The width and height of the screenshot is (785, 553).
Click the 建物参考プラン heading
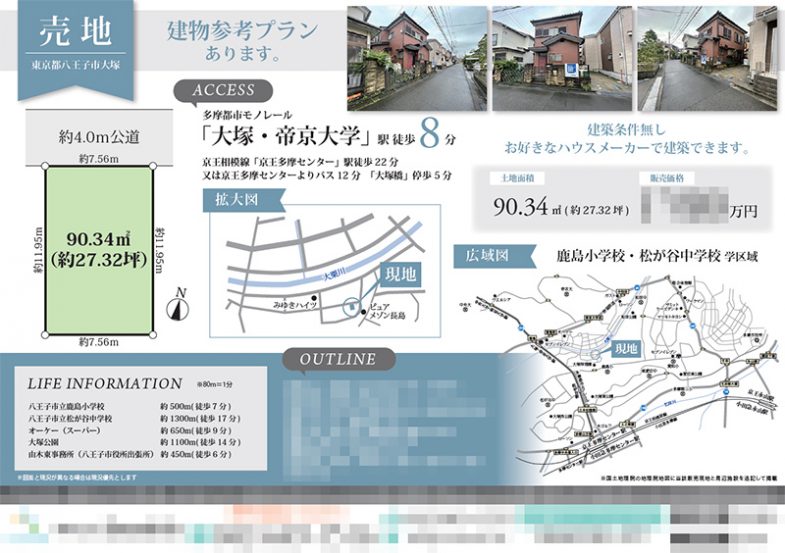pos(242,31)
